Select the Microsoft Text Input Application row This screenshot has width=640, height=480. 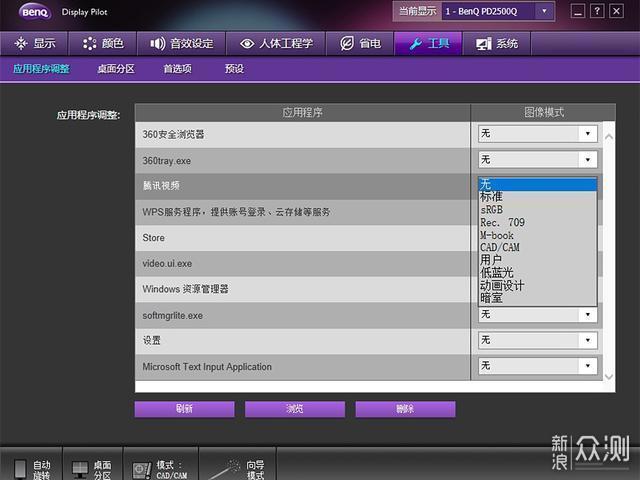(x=302, y=367)
